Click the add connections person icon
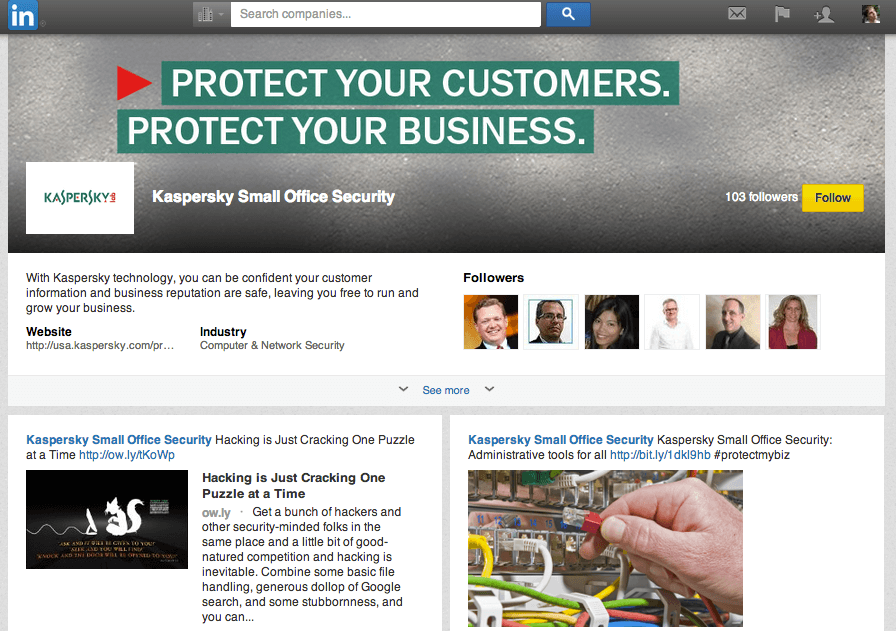 tap(824, 14)
